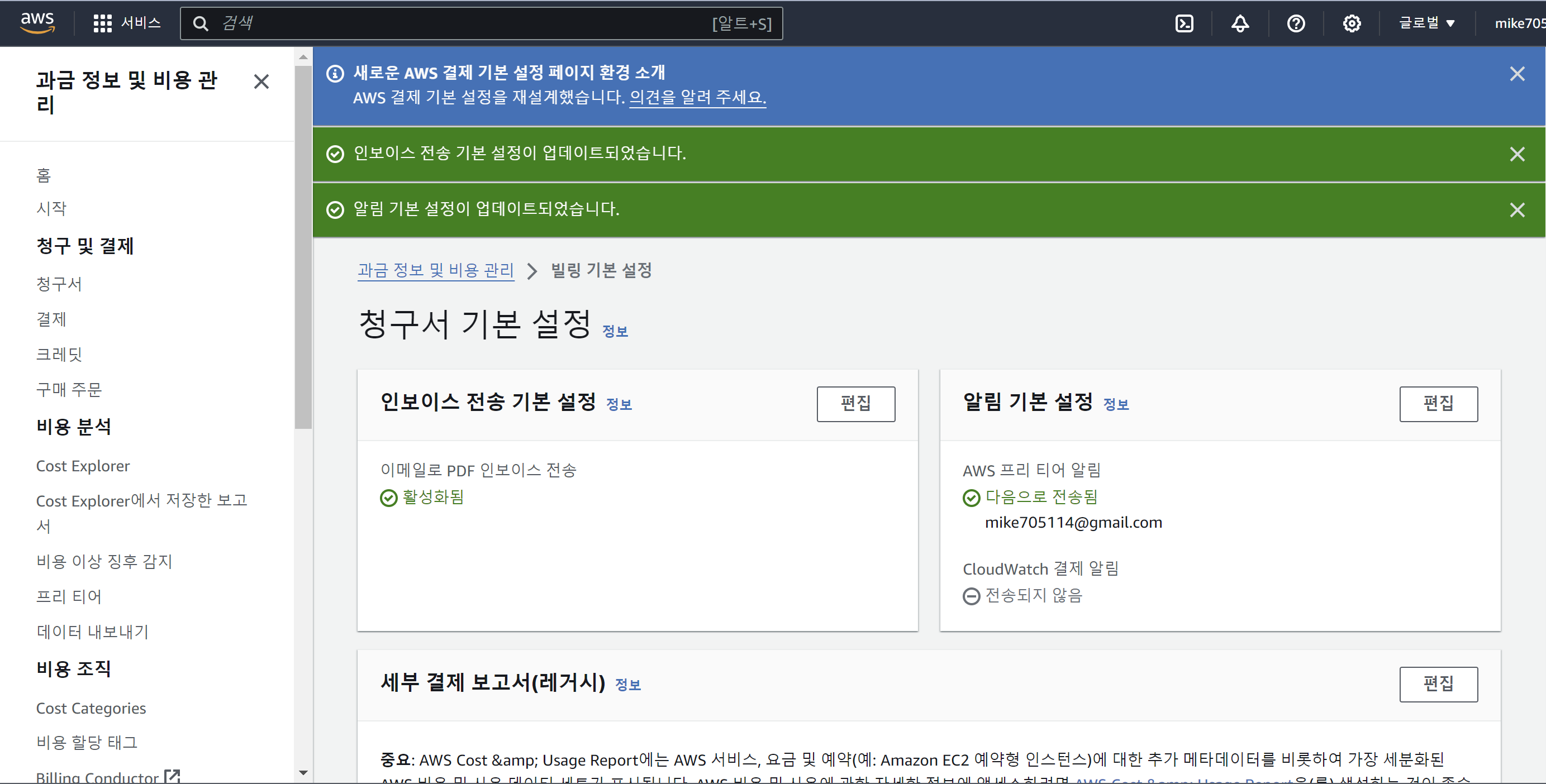Open 홈 in the sidebar
Screen dimensions: 1546x784
(x=44, y=175)
